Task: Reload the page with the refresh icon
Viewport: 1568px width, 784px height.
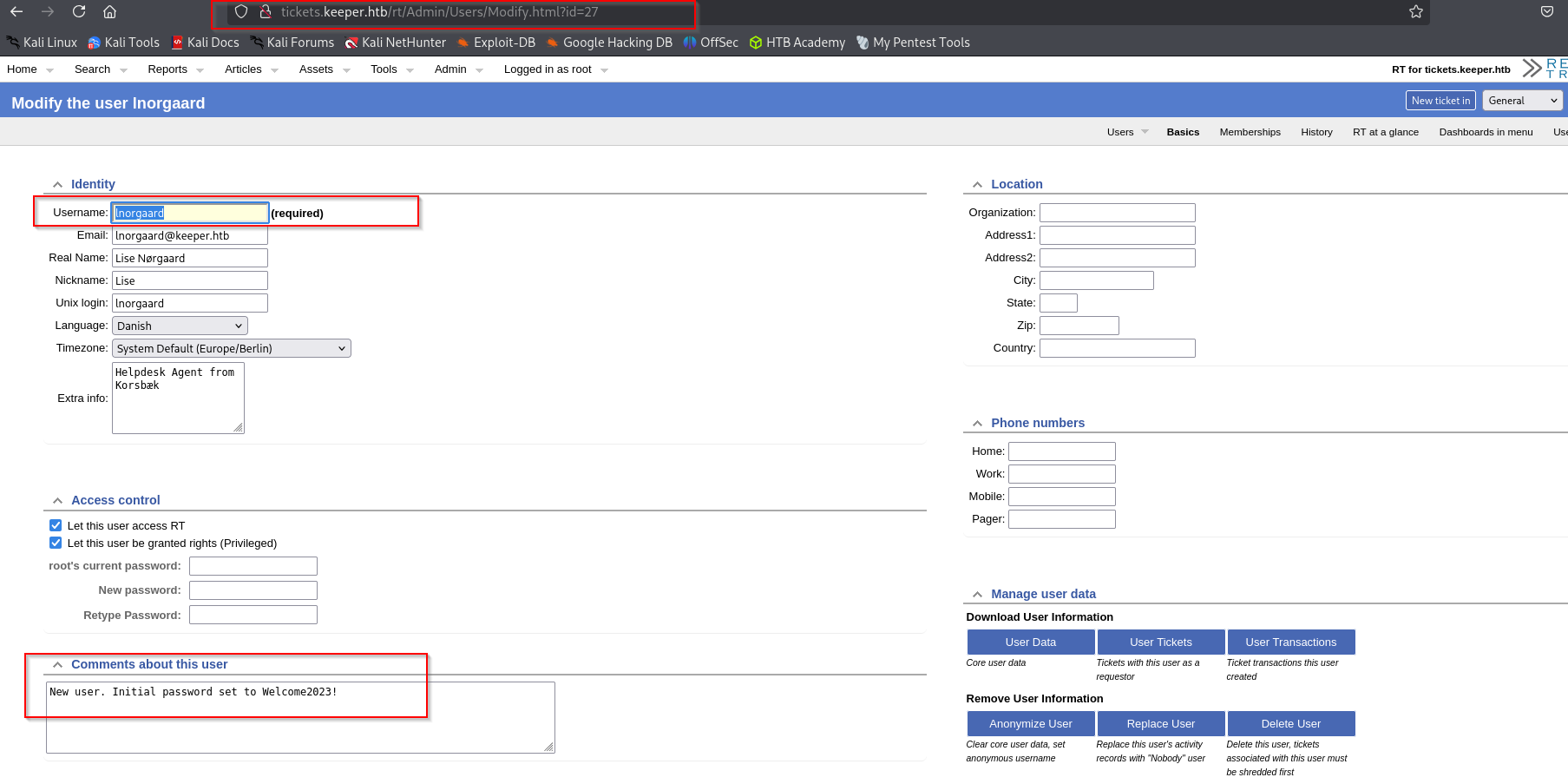Action: [79, 11]
